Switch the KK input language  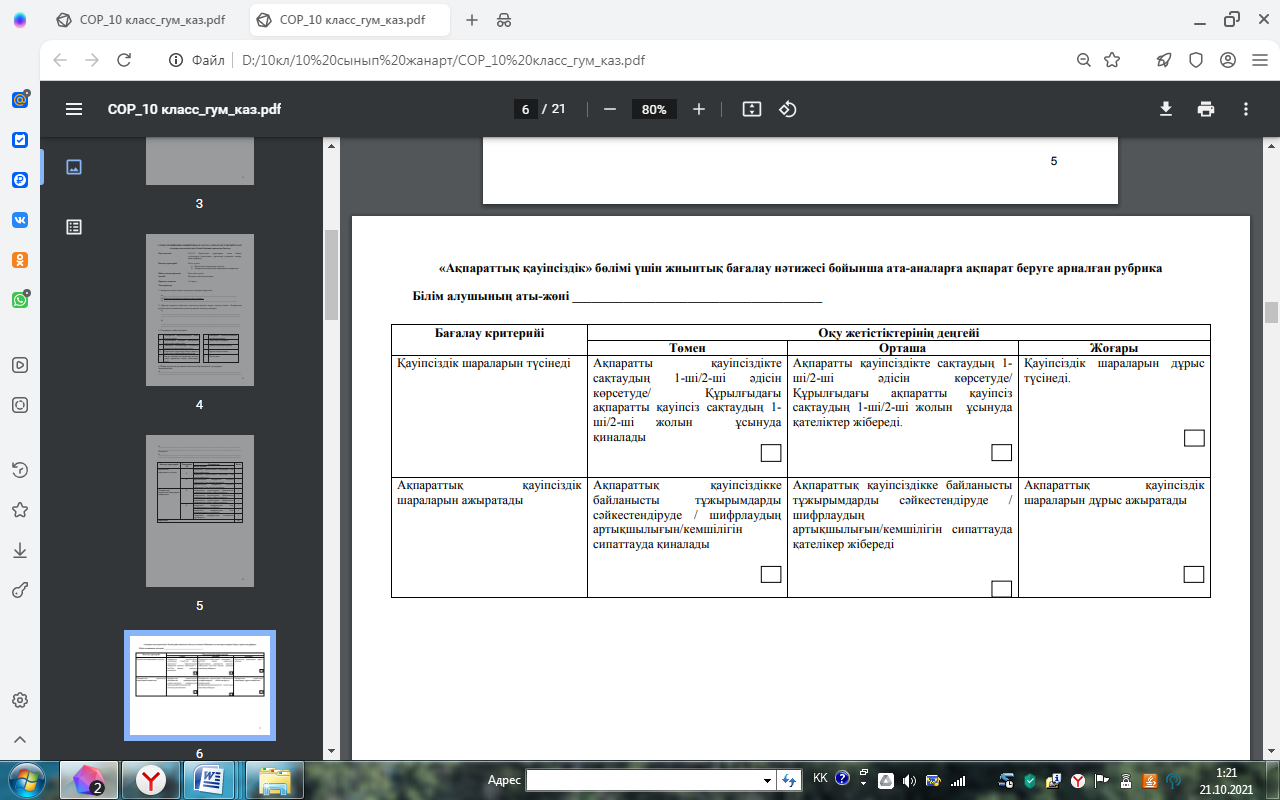click(820, 778)
